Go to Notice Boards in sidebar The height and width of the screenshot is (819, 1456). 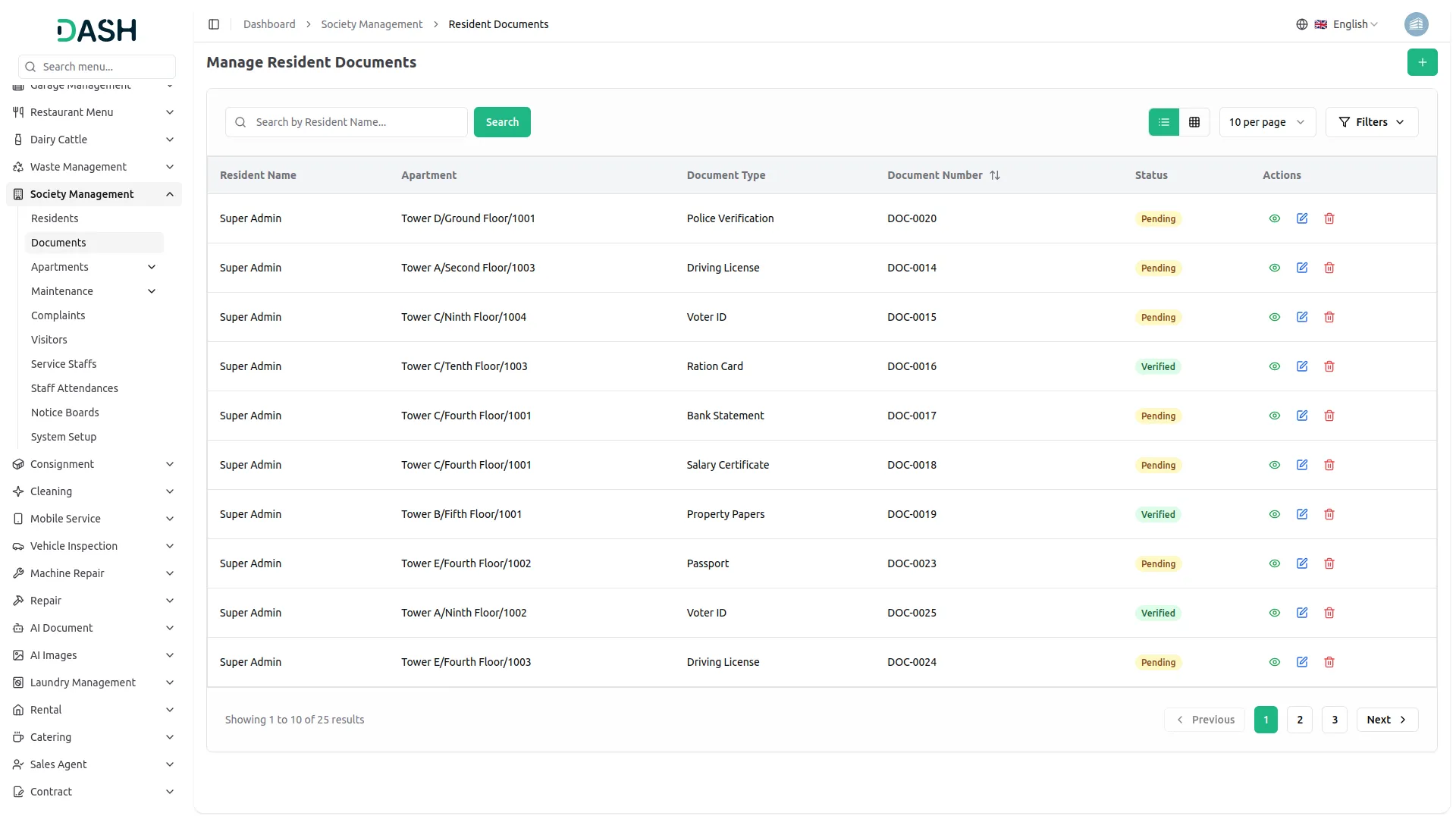(64, 413)
